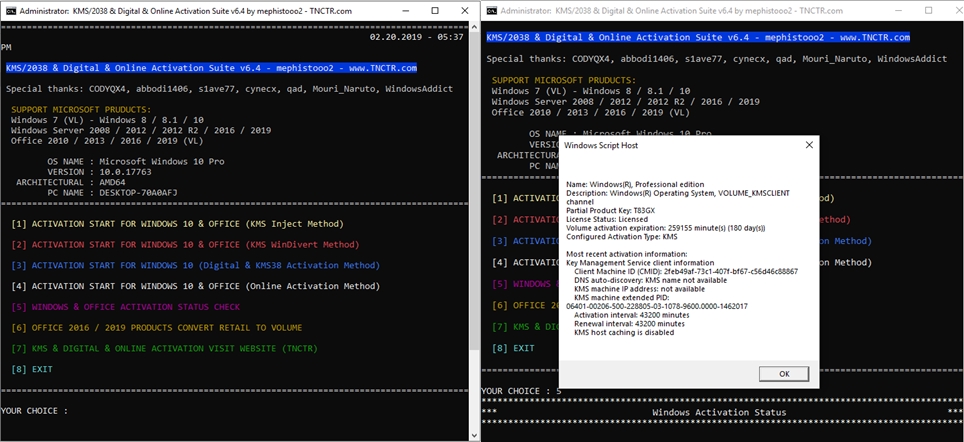964x442 pixels.
Task: Click the left console scrollbar up arrow
Action: [473, 28]
